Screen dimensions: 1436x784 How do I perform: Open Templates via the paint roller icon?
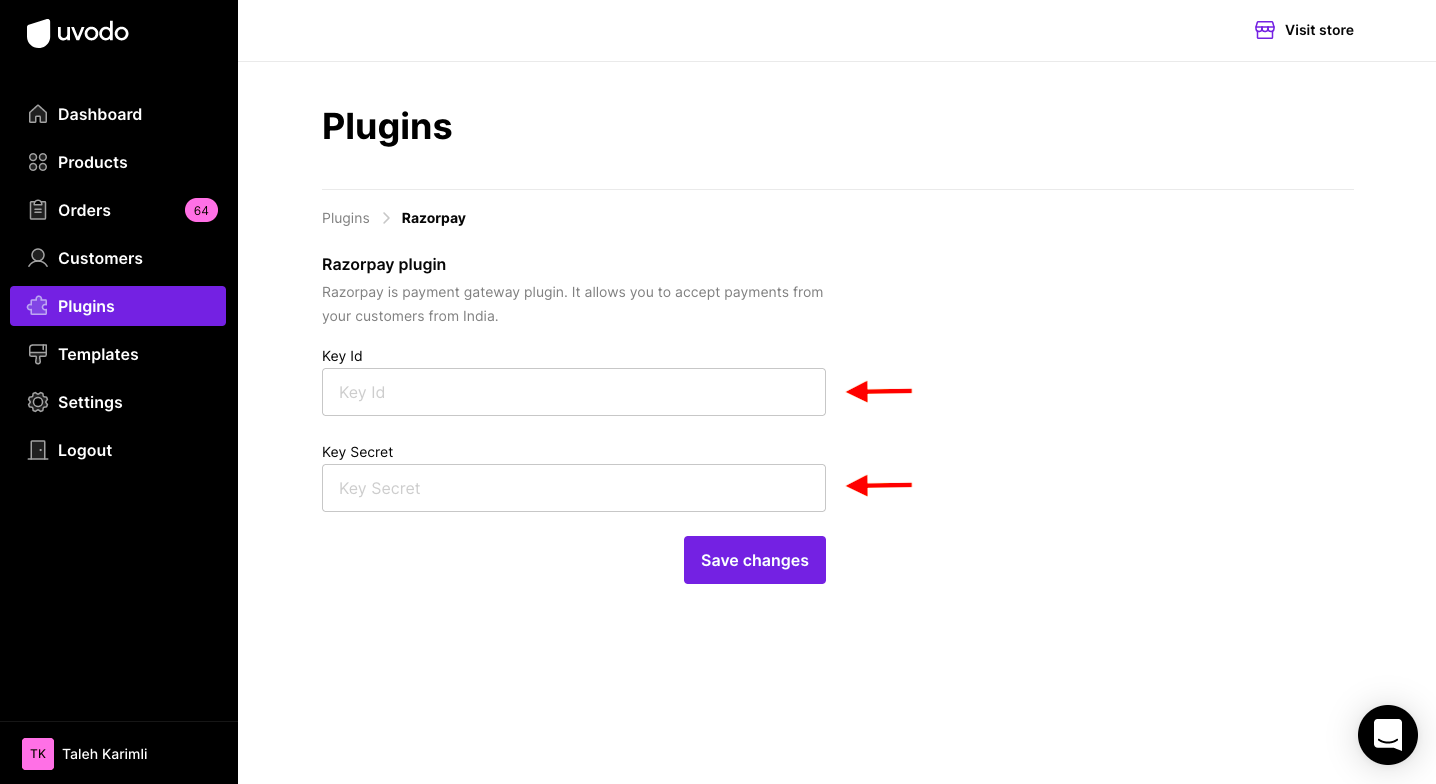click(38, 354)
